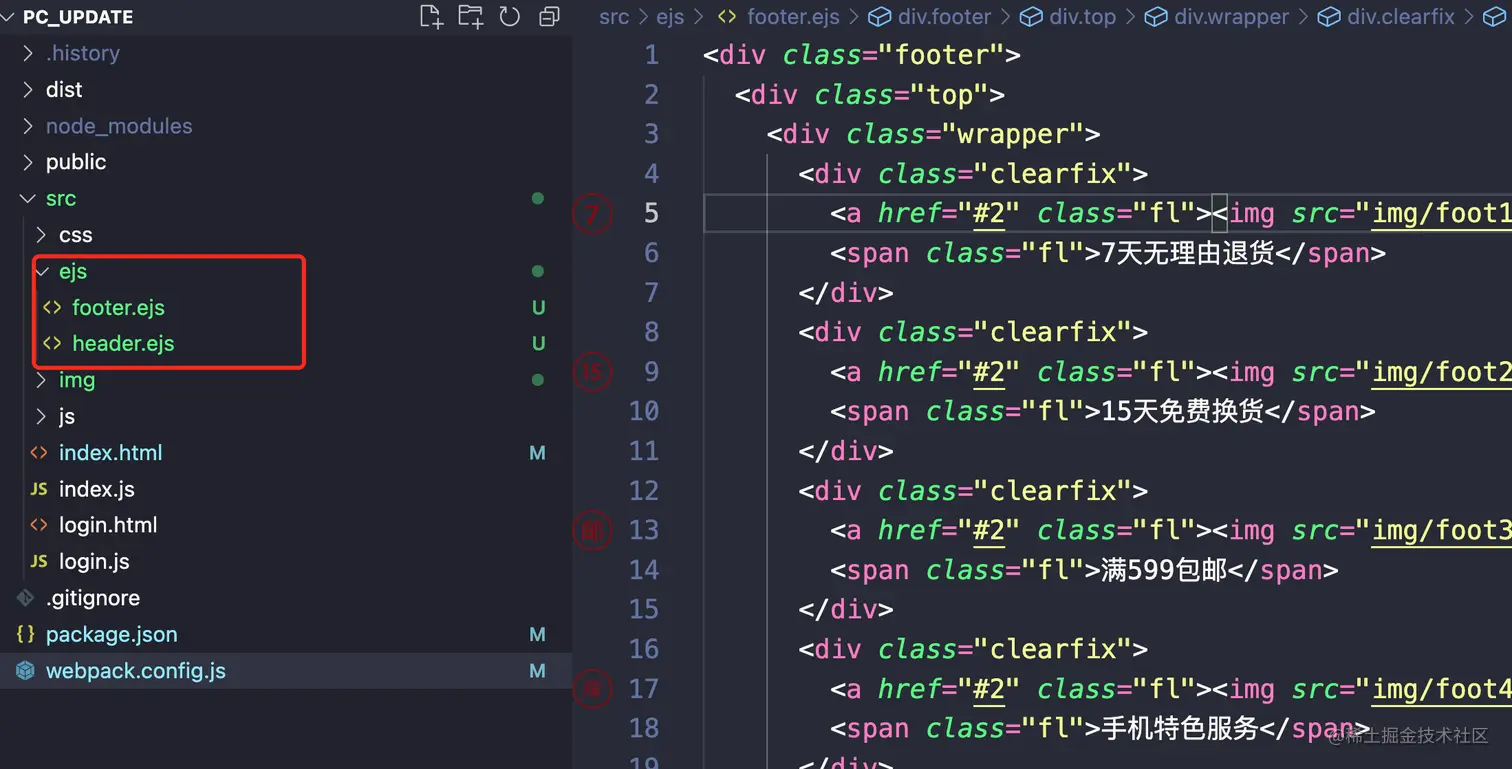Follow the img/foot4 link on line 17

coord(1441,689)
